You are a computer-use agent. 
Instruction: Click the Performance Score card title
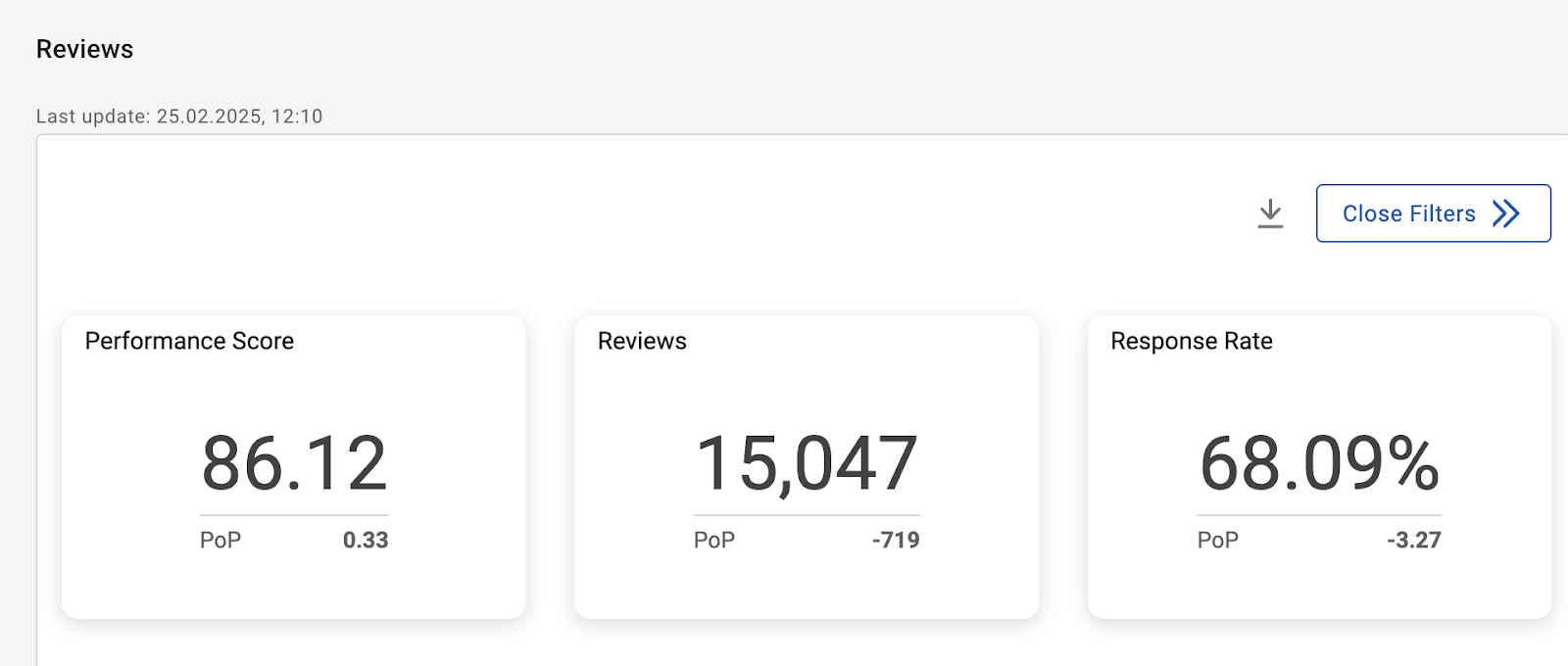tap(189, 341)
